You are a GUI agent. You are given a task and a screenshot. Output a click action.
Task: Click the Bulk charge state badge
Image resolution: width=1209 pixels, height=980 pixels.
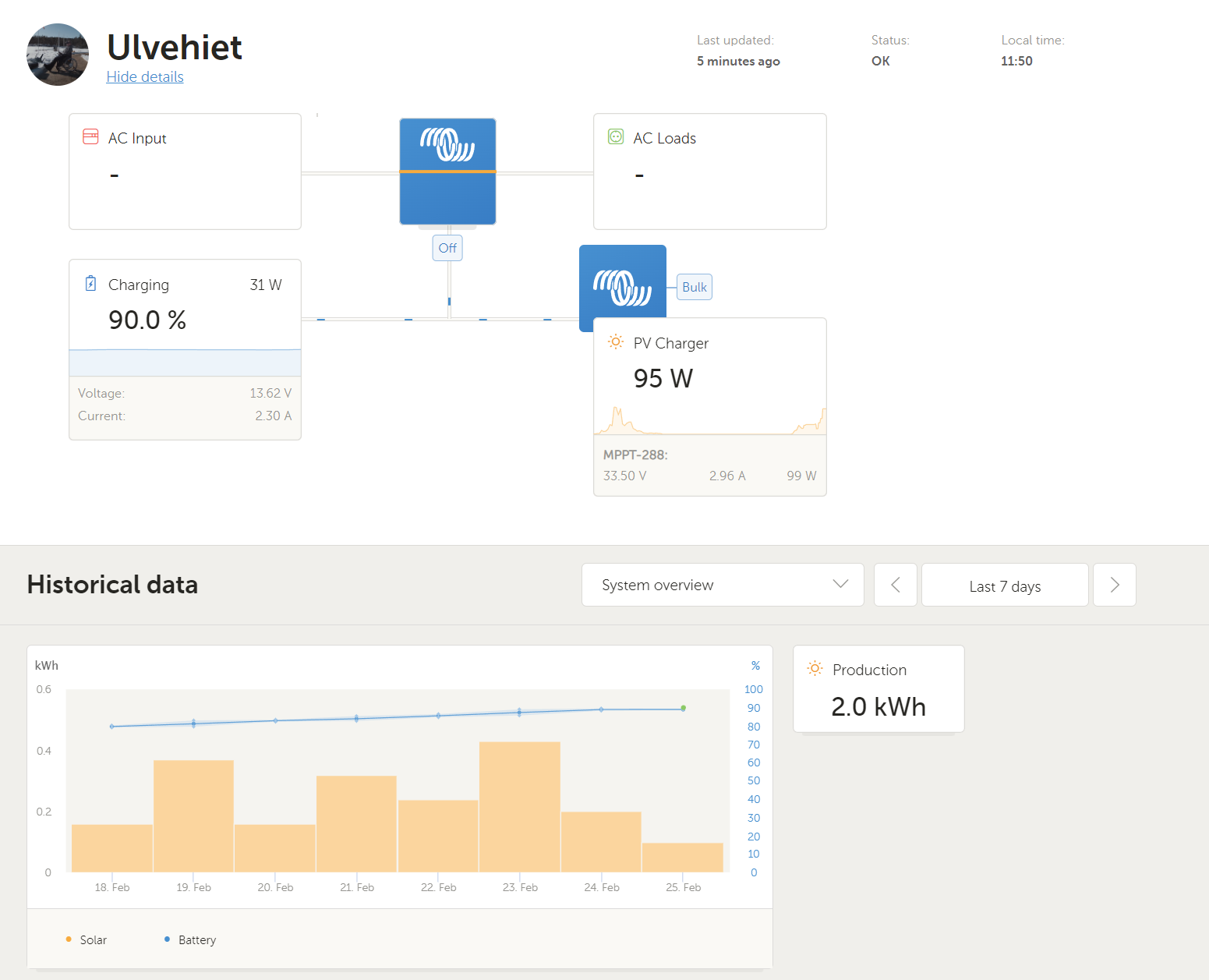tap(694, 287)
